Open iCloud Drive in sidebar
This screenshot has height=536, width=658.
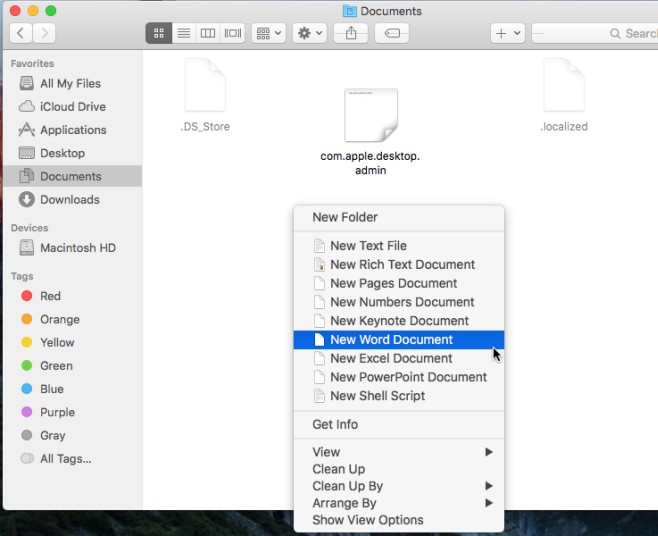(72, 107)
